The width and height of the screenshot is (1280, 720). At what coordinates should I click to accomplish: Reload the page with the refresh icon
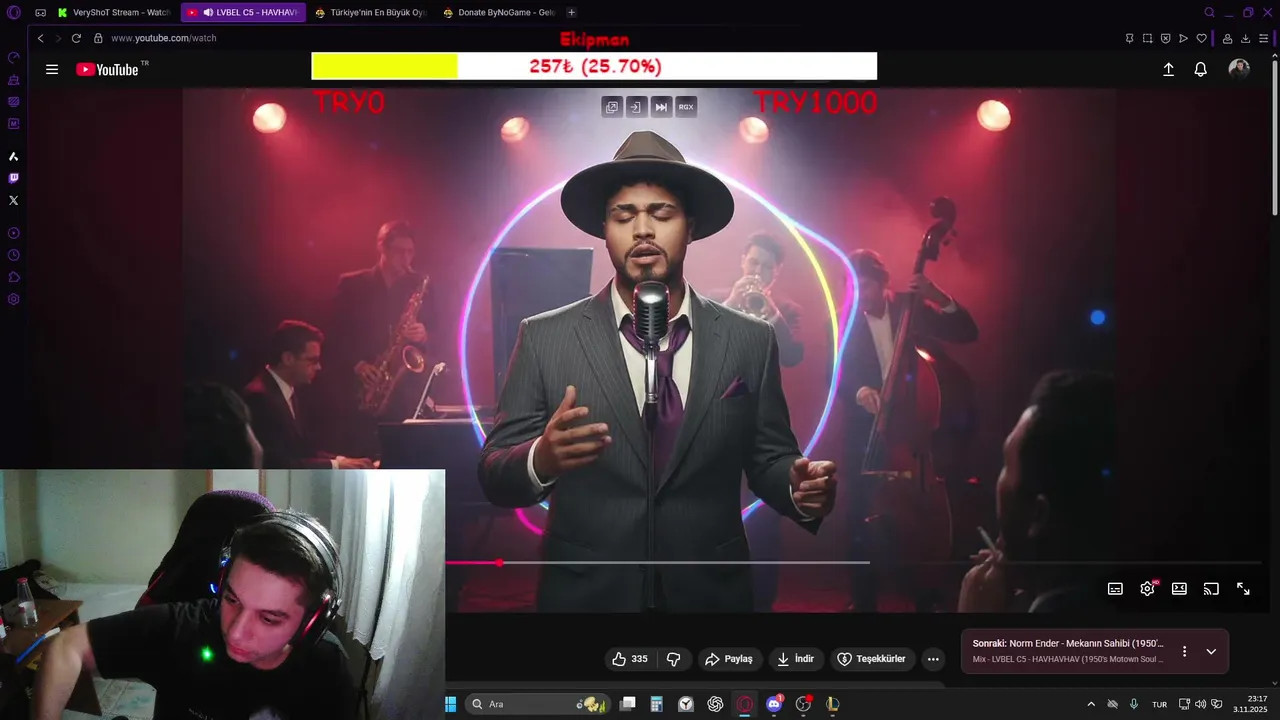tap(76, 38)
